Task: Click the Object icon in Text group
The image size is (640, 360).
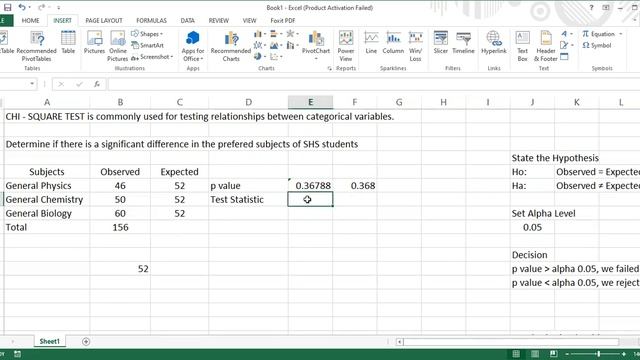Action: [x=564, y=57]
